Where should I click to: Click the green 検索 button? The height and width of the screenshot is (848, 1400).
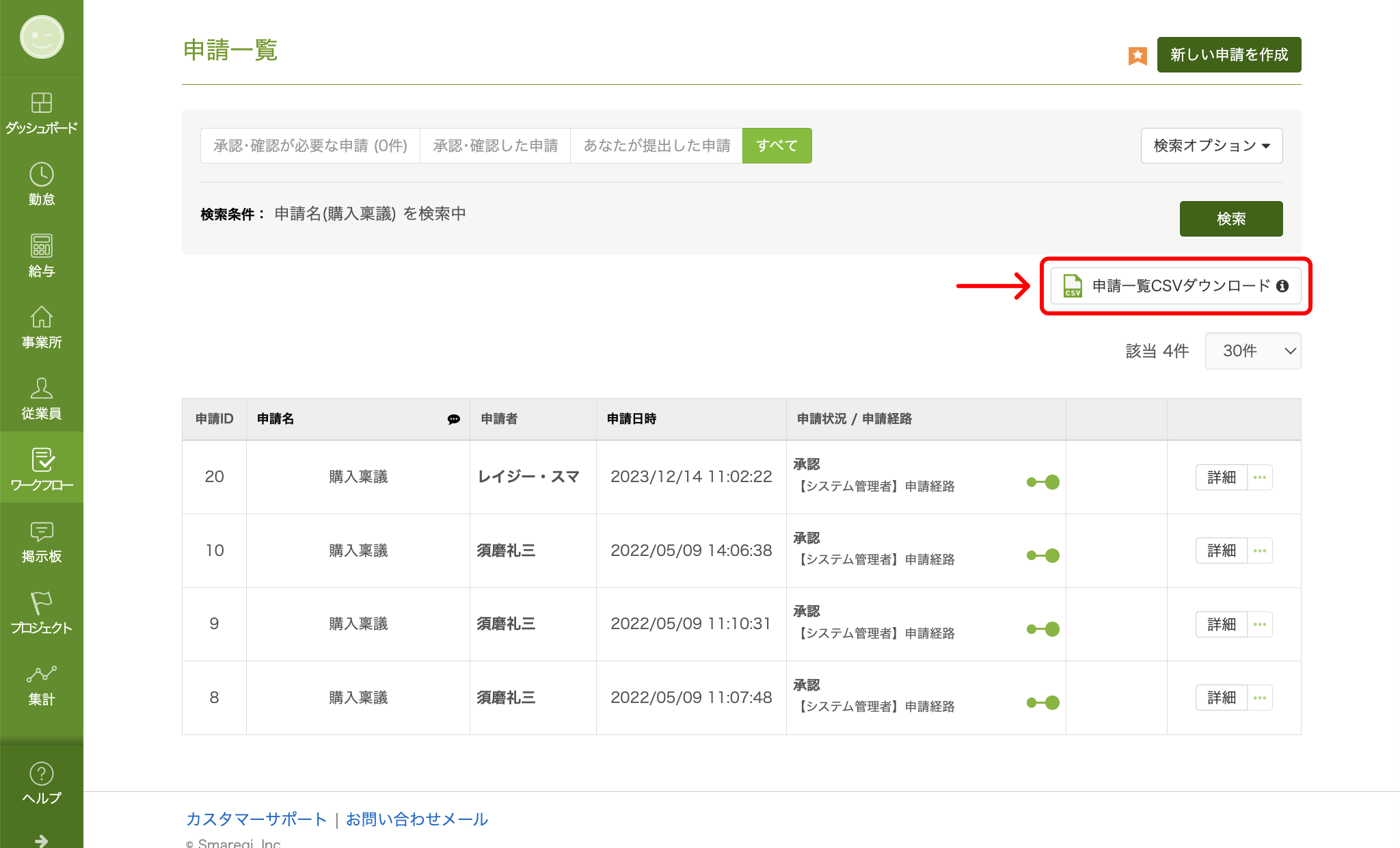click(x=1231, y=219)
